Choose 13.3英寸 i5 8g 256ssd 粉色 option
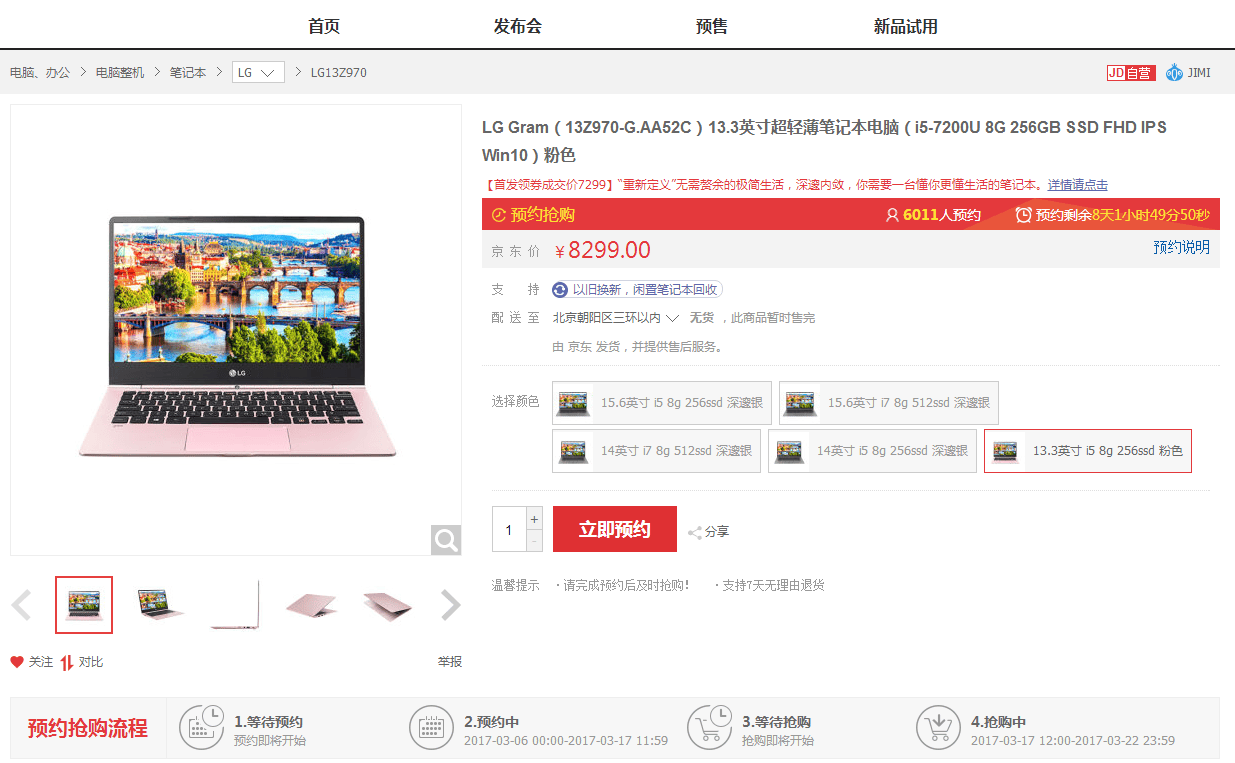 (1088, 451)
